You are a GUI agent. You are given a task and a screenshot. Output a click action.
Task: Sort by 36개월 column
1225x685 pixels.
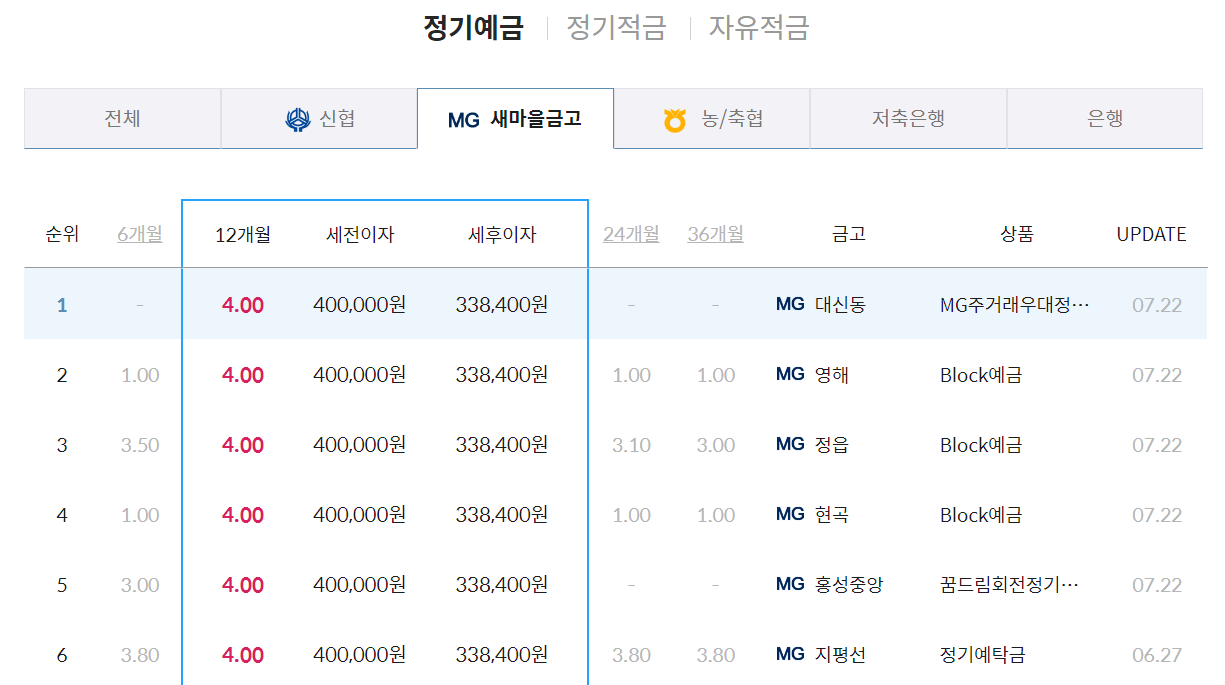pos(715,234)
